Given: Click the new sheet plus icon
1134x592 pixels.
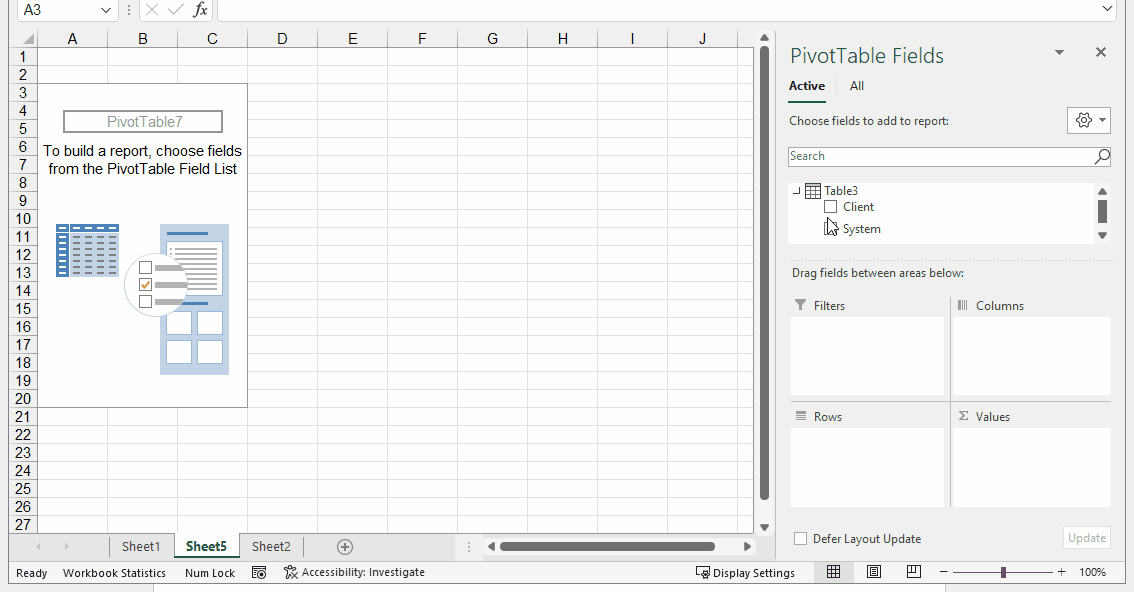Looking at the screenshot, I should [345, 547].
